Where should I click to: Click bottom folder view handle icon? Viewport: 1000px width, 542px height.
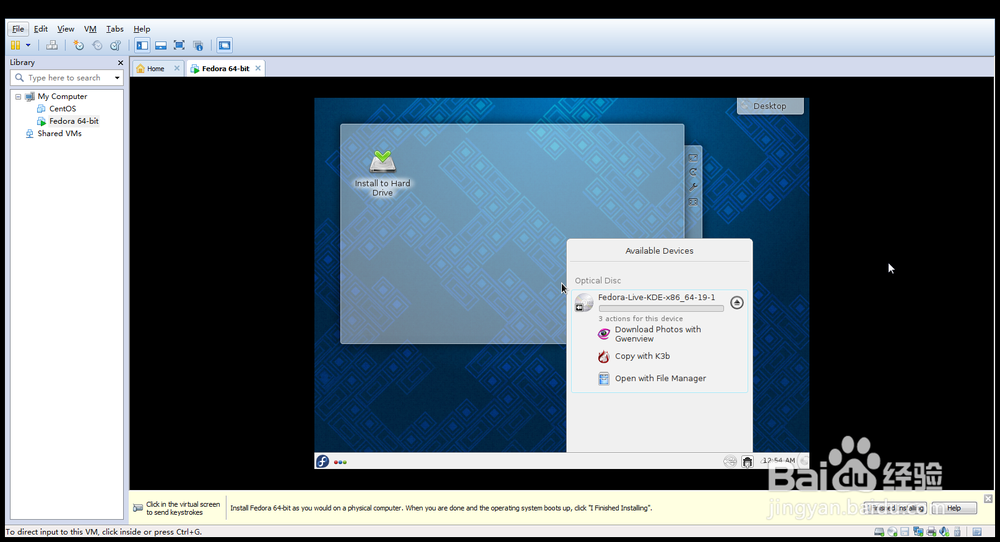[x=693, y=201]
